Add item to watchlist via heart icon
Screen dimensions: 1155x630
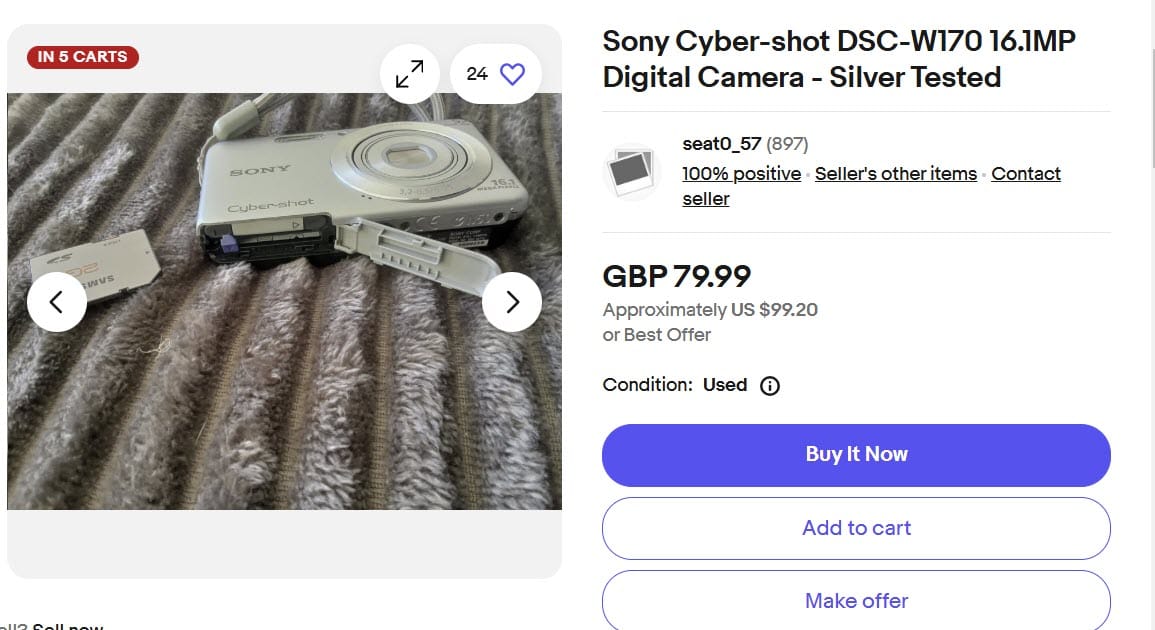[x=512, y=74]
